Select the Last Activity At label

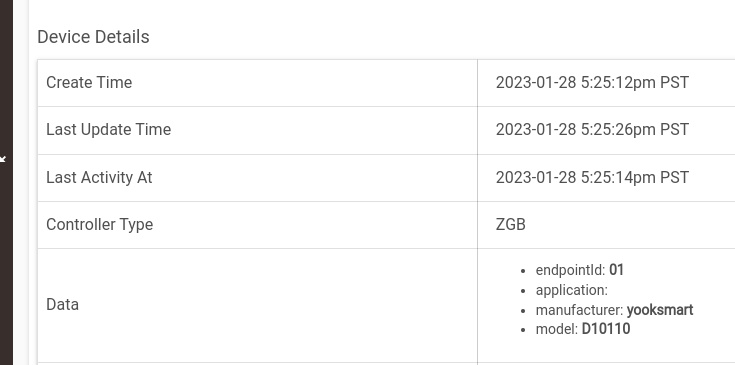tap(99, 178)
